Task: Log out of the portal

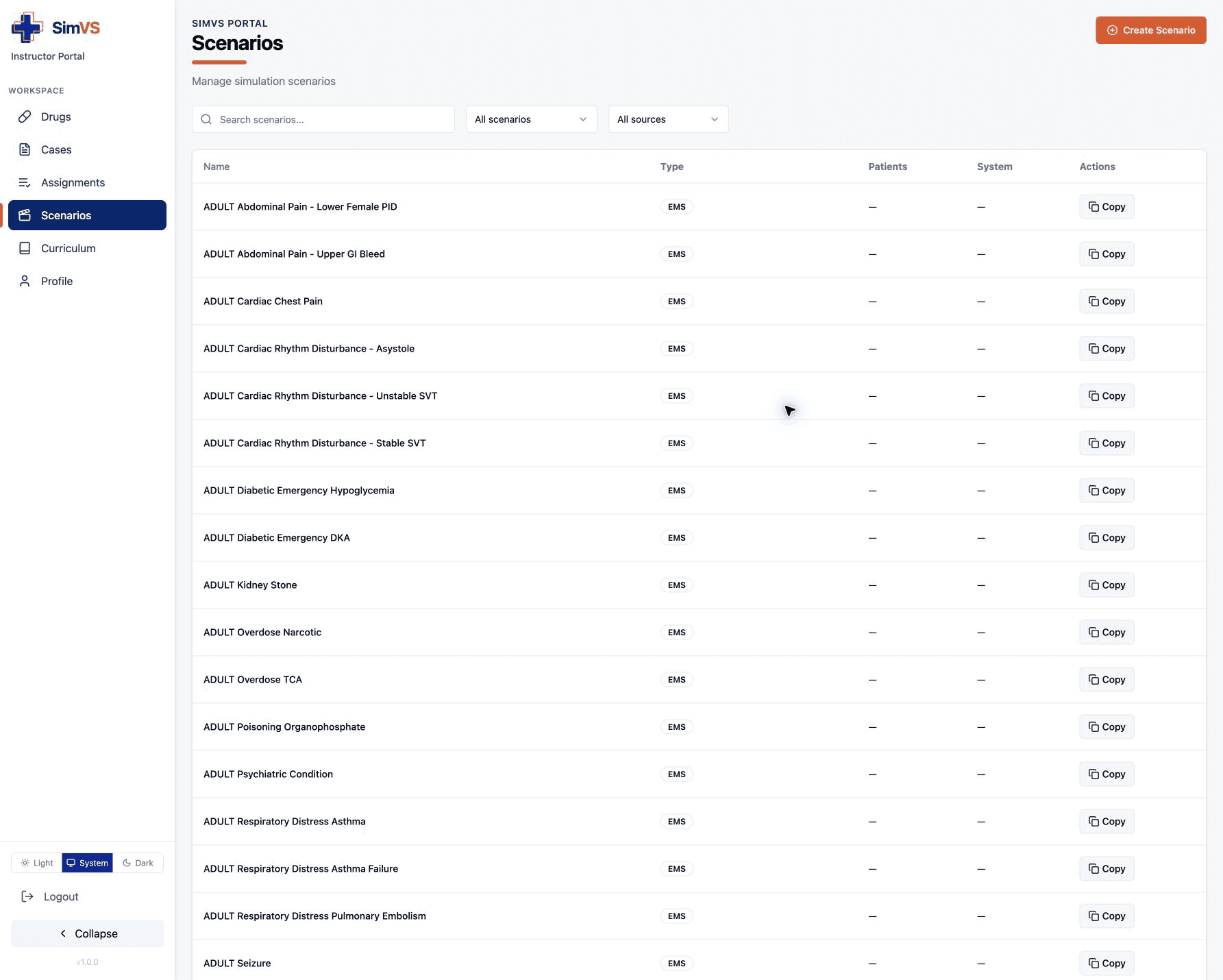Action: coord(87,896)
